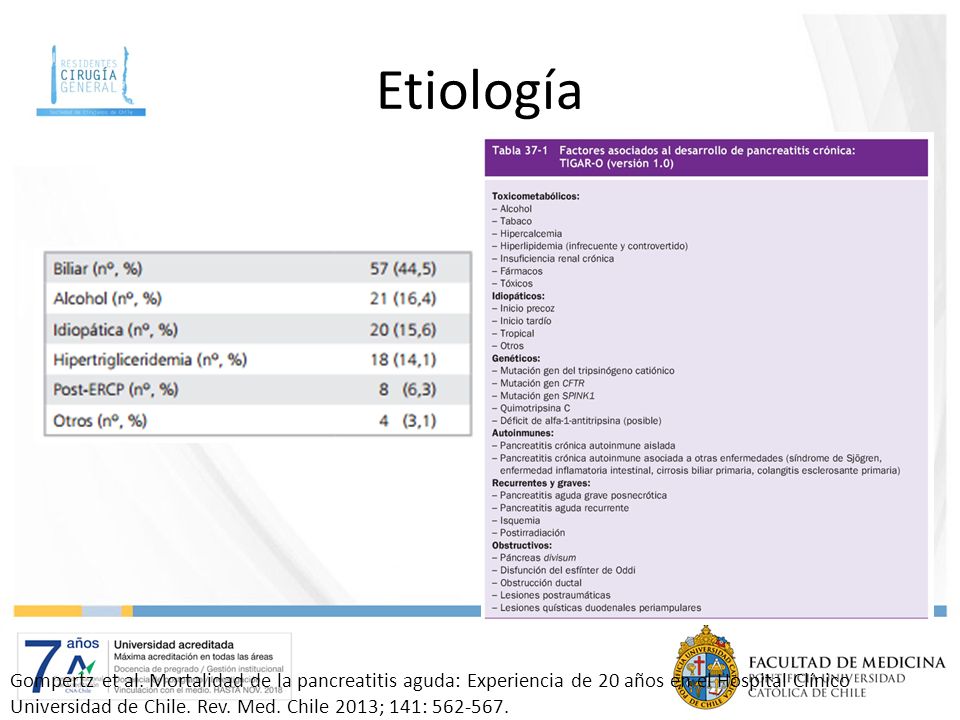Click the '– Fármacos' entry
This screenshot has width=960, height=720.
tap(517, 271)
